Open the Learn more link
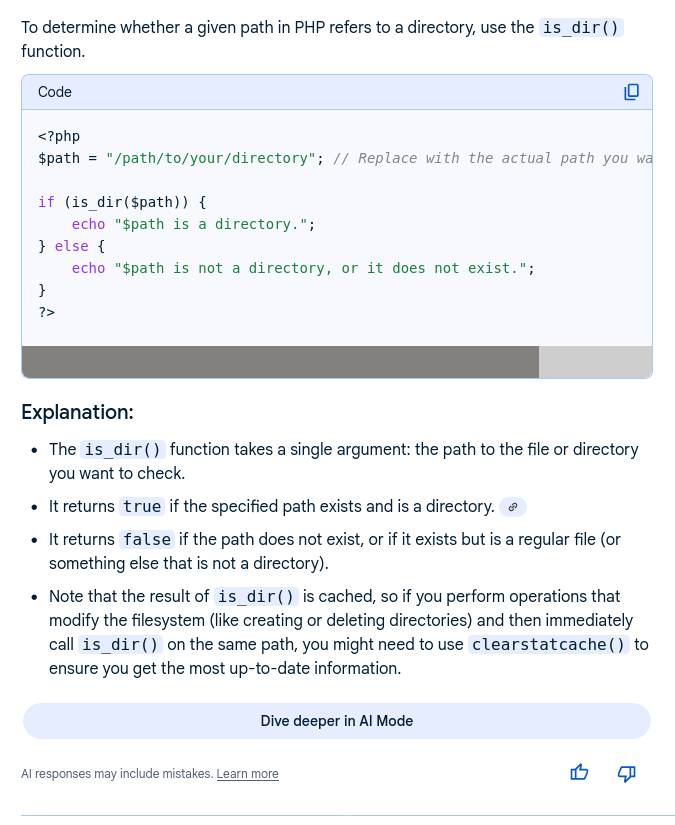The image size is (675, 825). [x=247, y=774]
